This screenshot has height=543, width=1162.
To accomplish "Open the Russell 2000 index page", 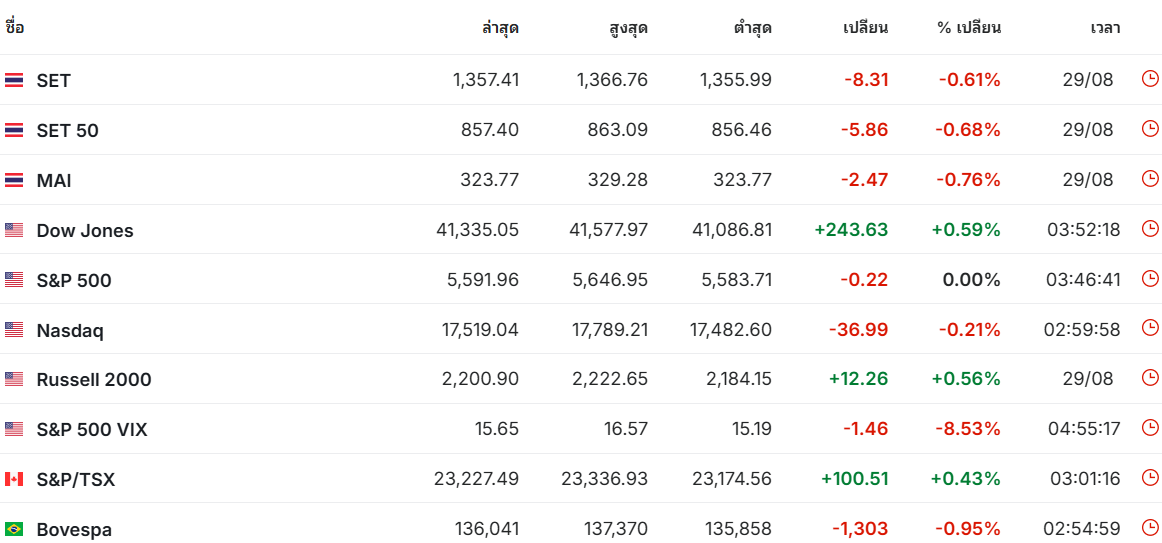I will pos(94,379).
